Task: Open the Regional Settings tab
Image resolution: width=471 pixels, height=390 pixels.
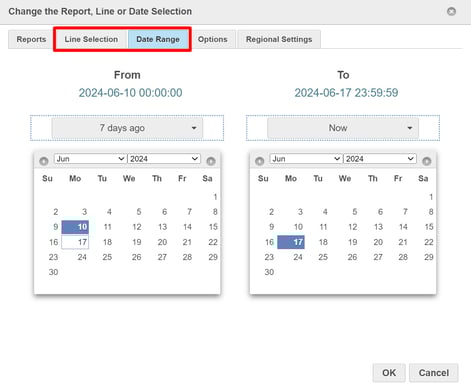Action: (279, 39)
